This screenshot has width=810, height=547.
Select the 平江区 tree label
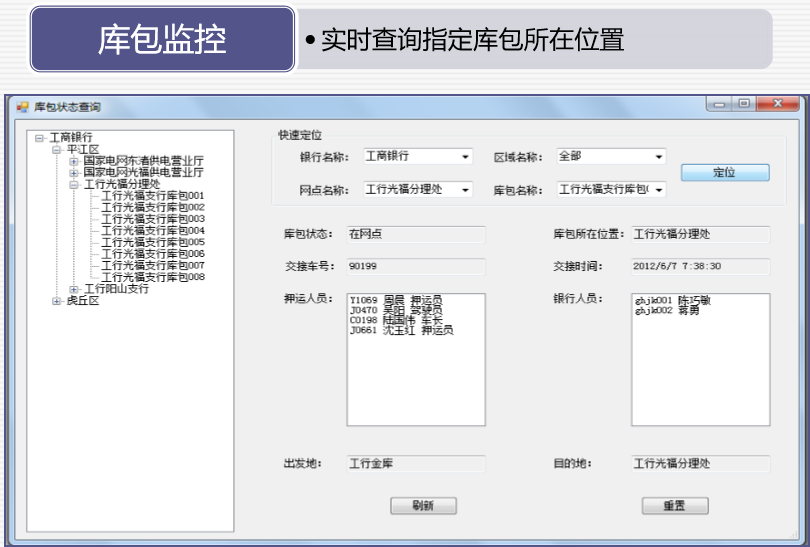[x=83, y=149]
